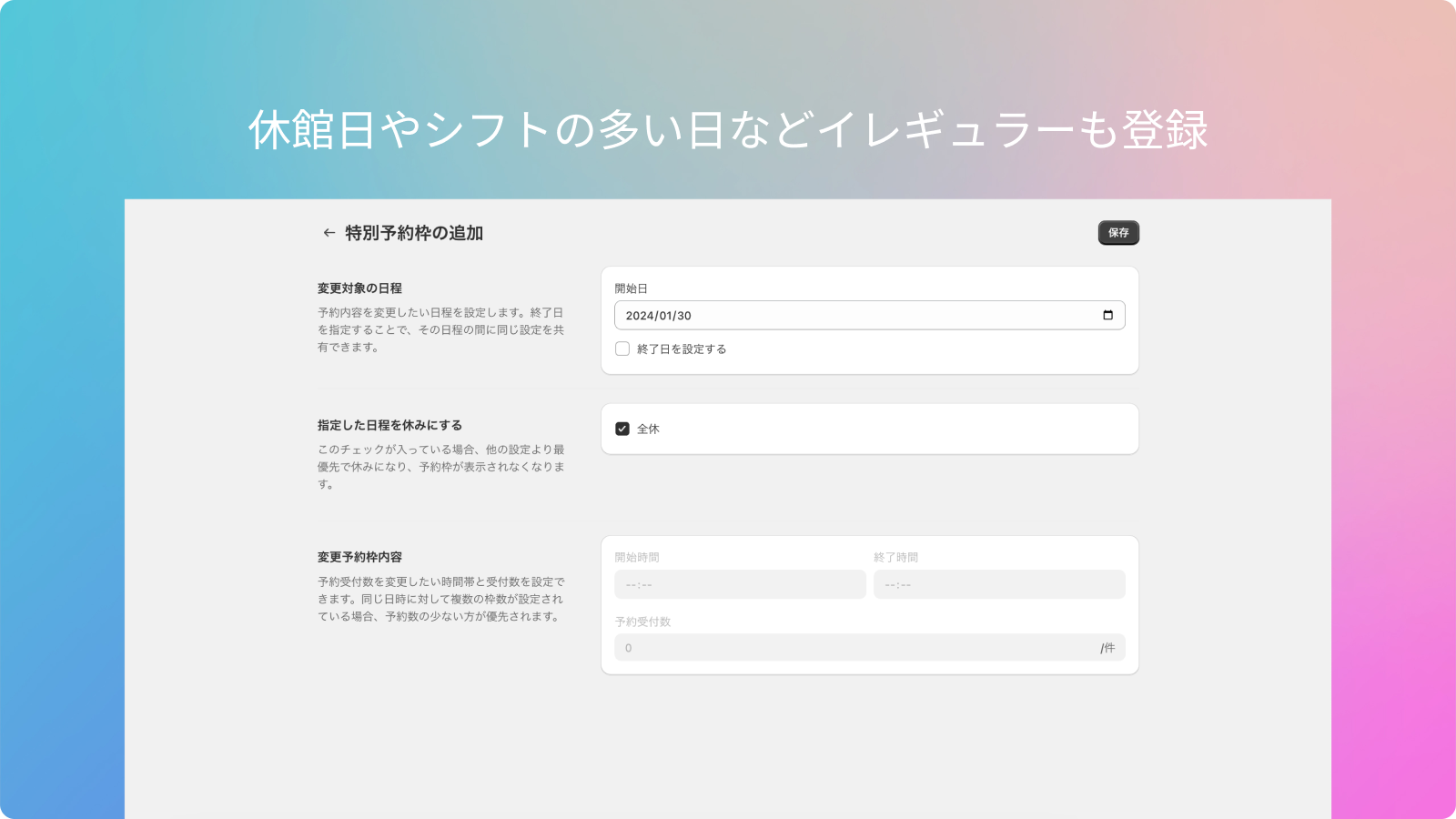Click the 特別予約枠の追加 page title

pos(414,233)
